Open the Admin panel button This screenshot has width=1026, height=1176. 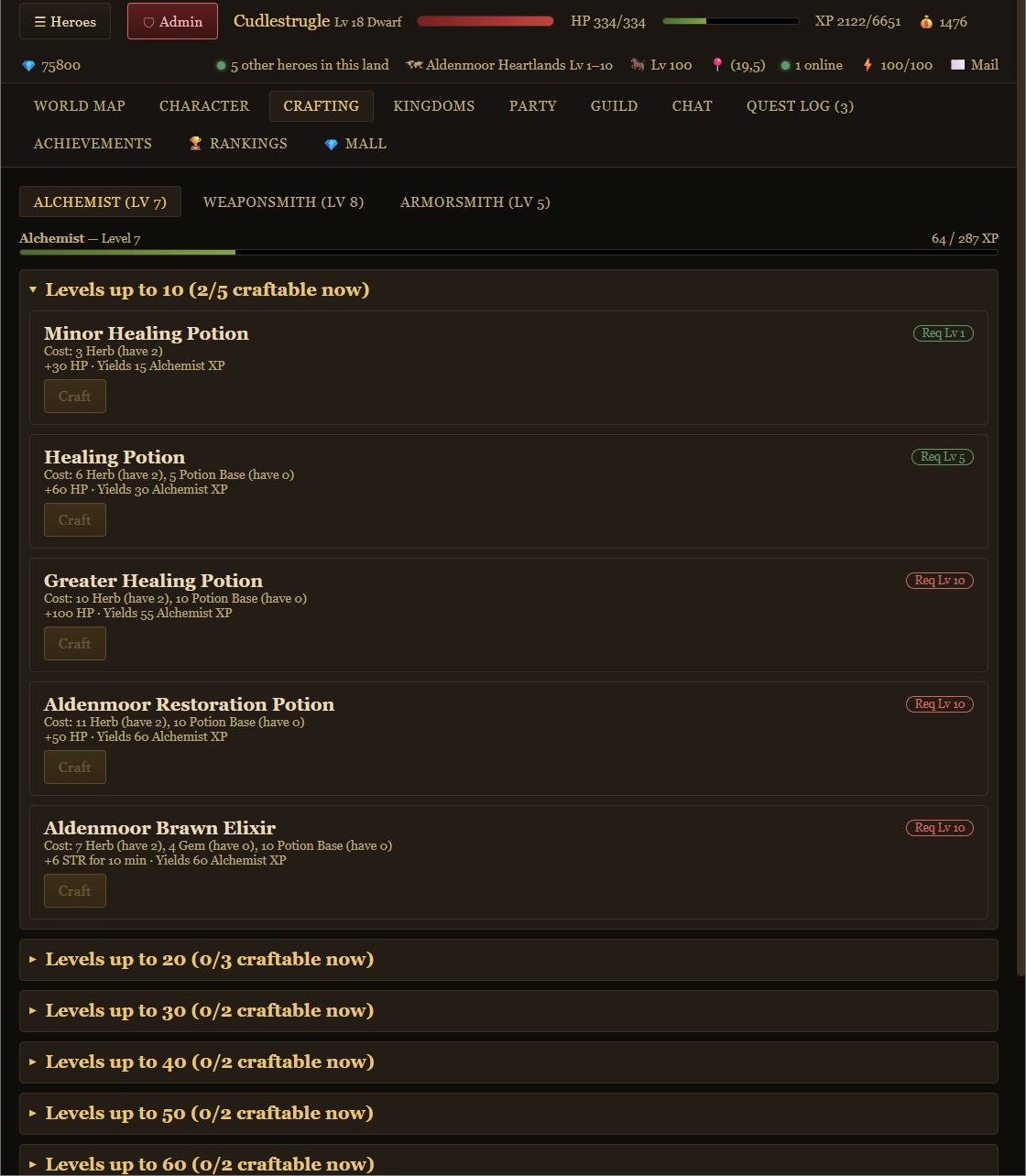tap(172, 21)
